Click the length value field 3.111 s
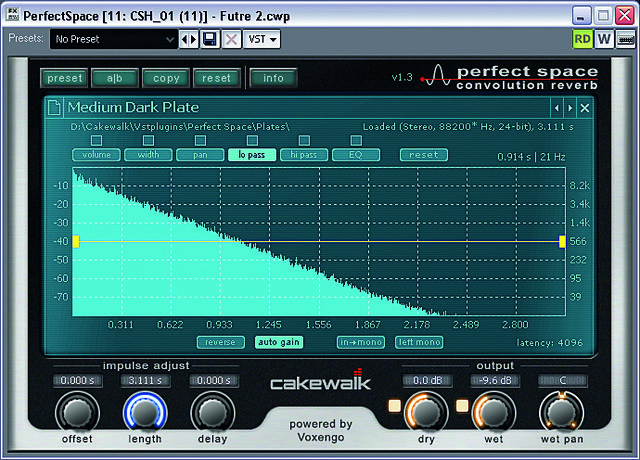 click(x=145, y=381)
